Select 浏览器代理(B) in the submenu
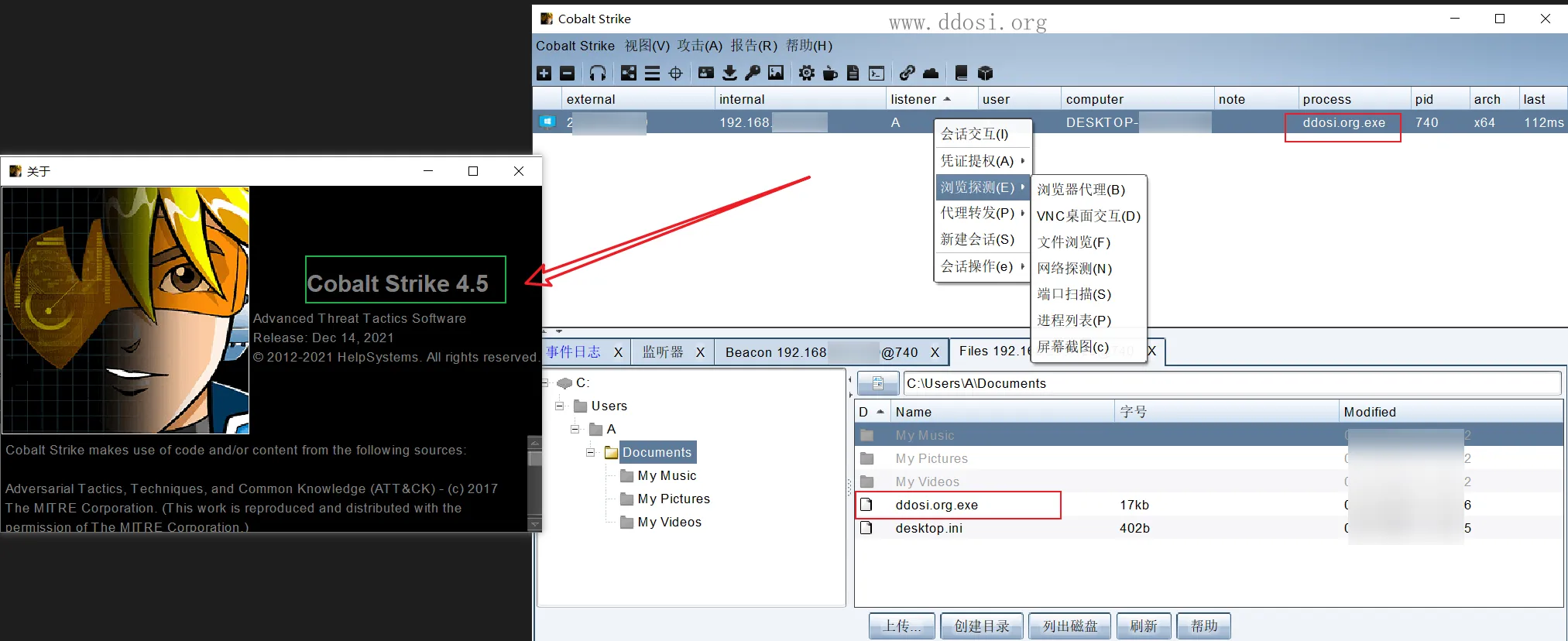Screen dimensions: 1568x641 1089,190
